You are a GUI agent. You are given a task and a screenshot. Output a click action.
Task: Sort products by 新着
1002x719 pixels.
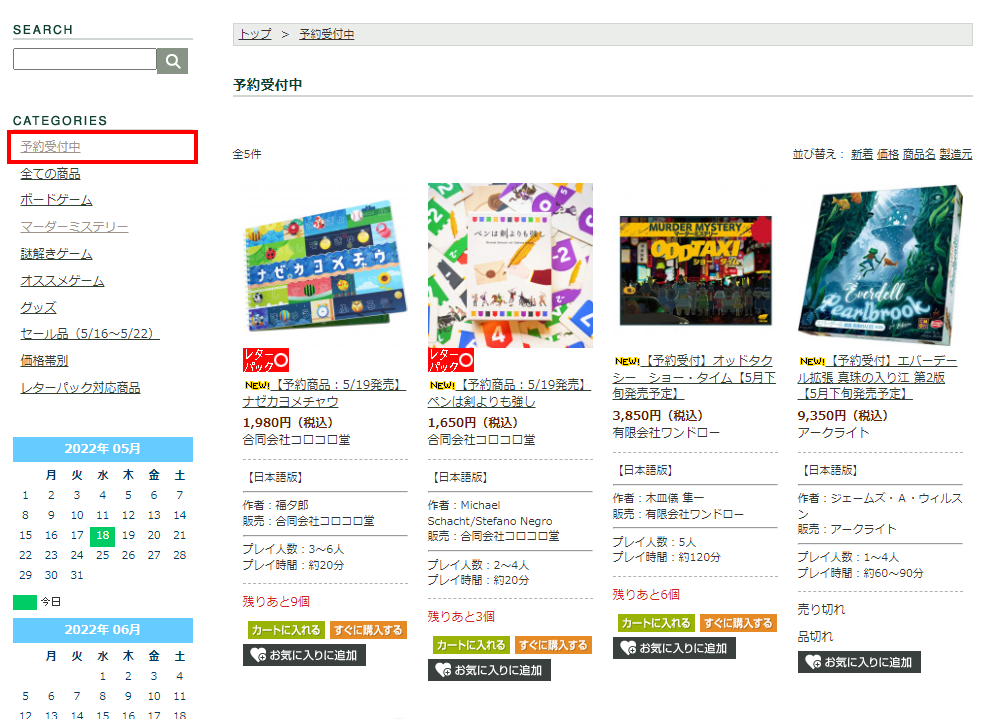(x=861, y=154)
